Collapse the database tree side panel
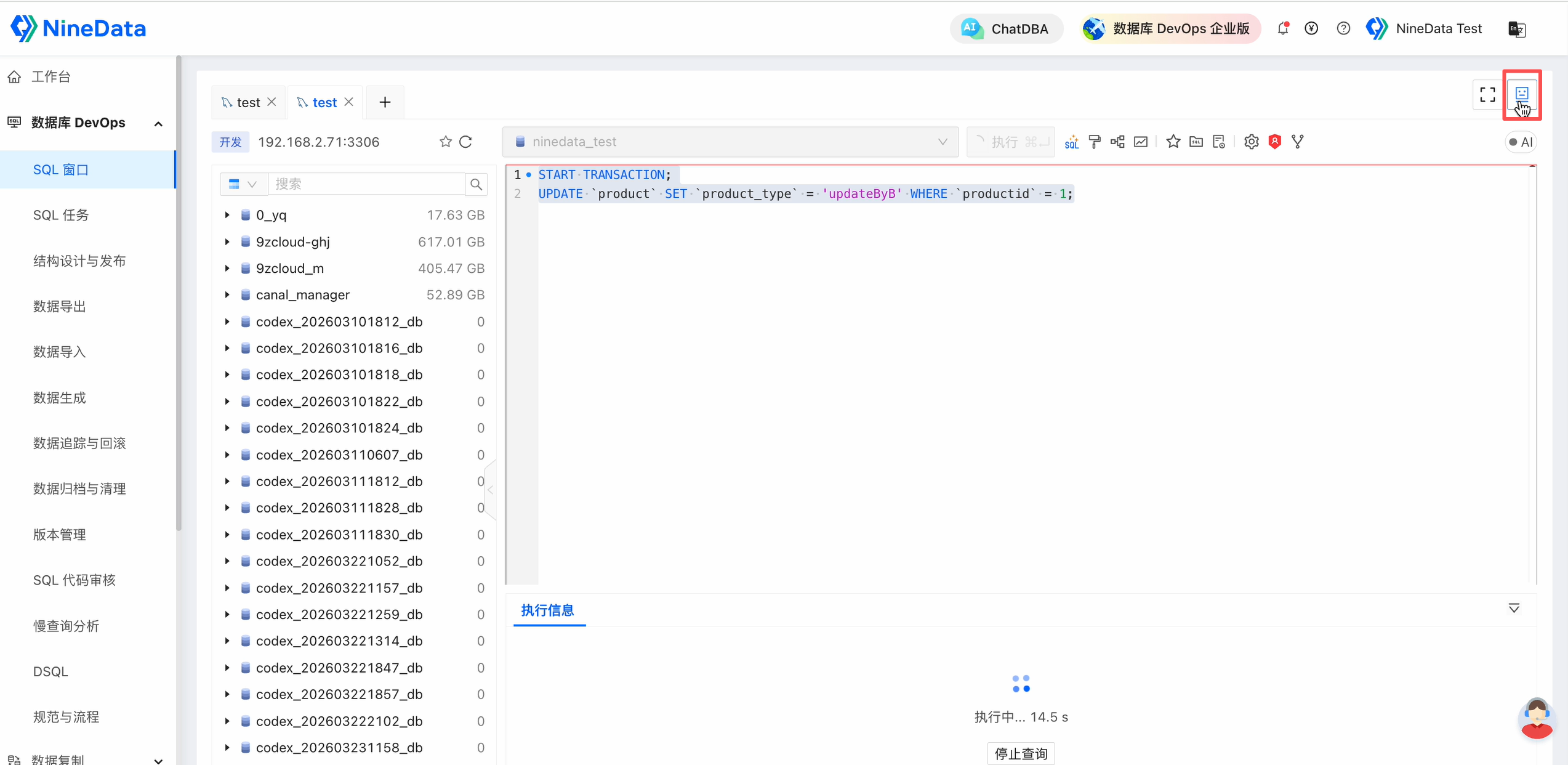 (x=490, y=490)
